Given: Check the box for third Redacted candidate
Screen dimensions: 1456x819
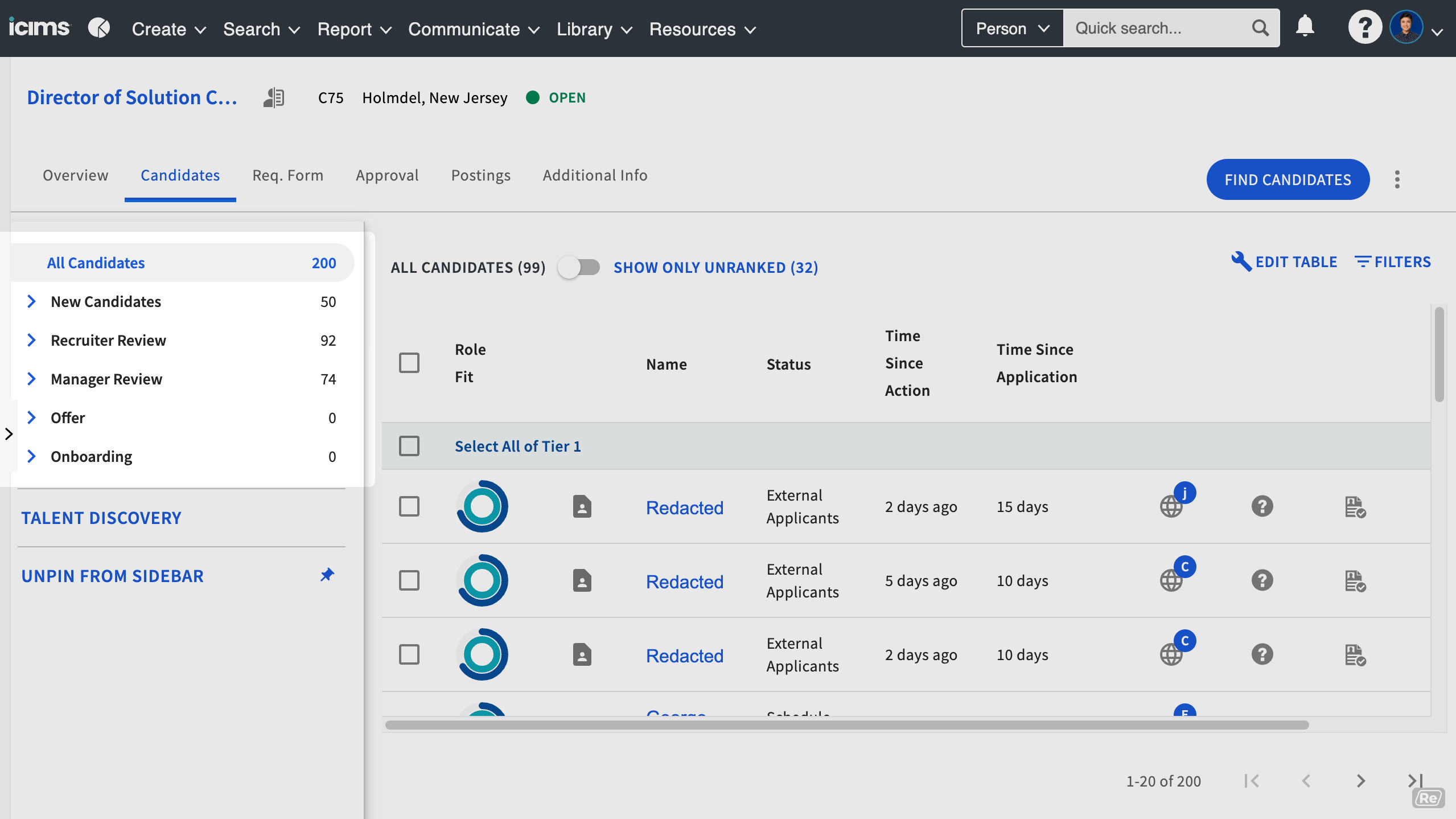Looking at the screenshot, I should [x=409, y=654].
